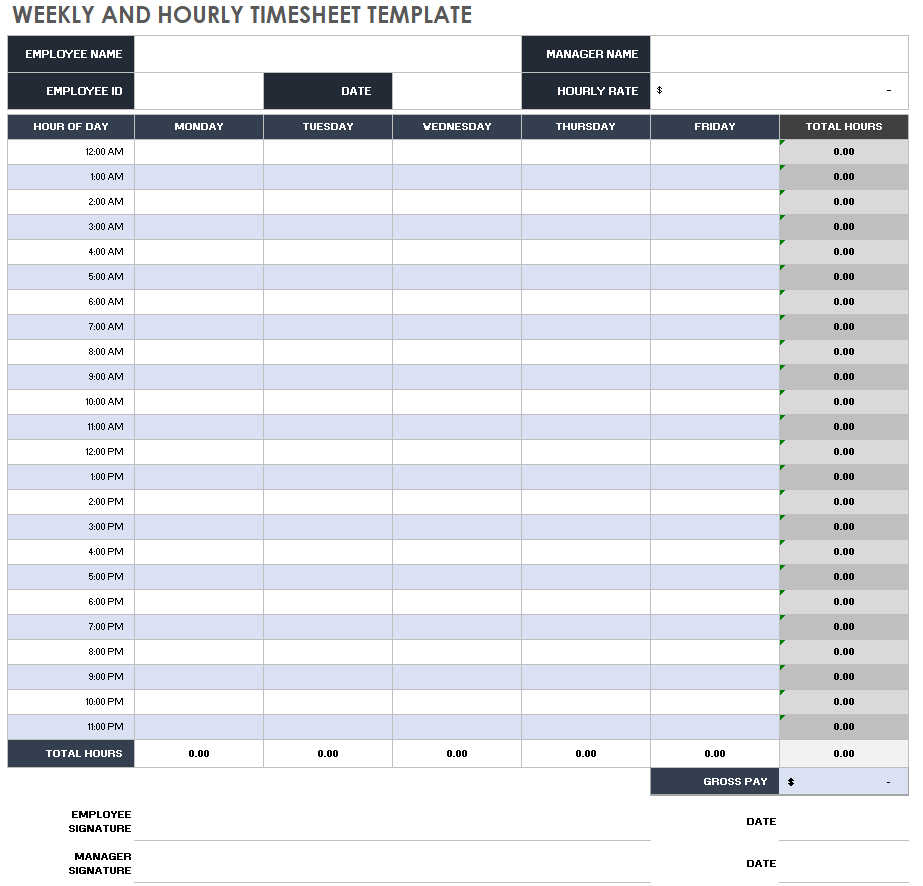The height and width of the screenshot is (886, 923).
Task: Select the Date field beside Employee ID
Action: [x=457, y=91]
